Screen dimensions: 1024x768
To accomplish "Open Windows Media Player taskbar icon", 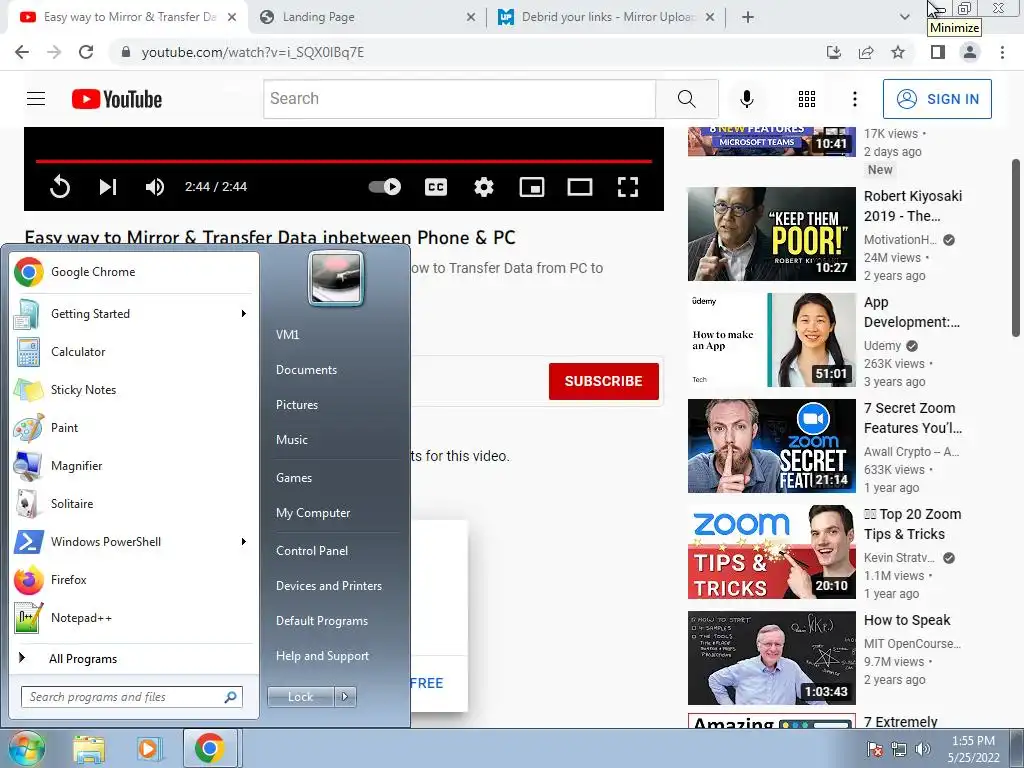I will coord(149,748).
